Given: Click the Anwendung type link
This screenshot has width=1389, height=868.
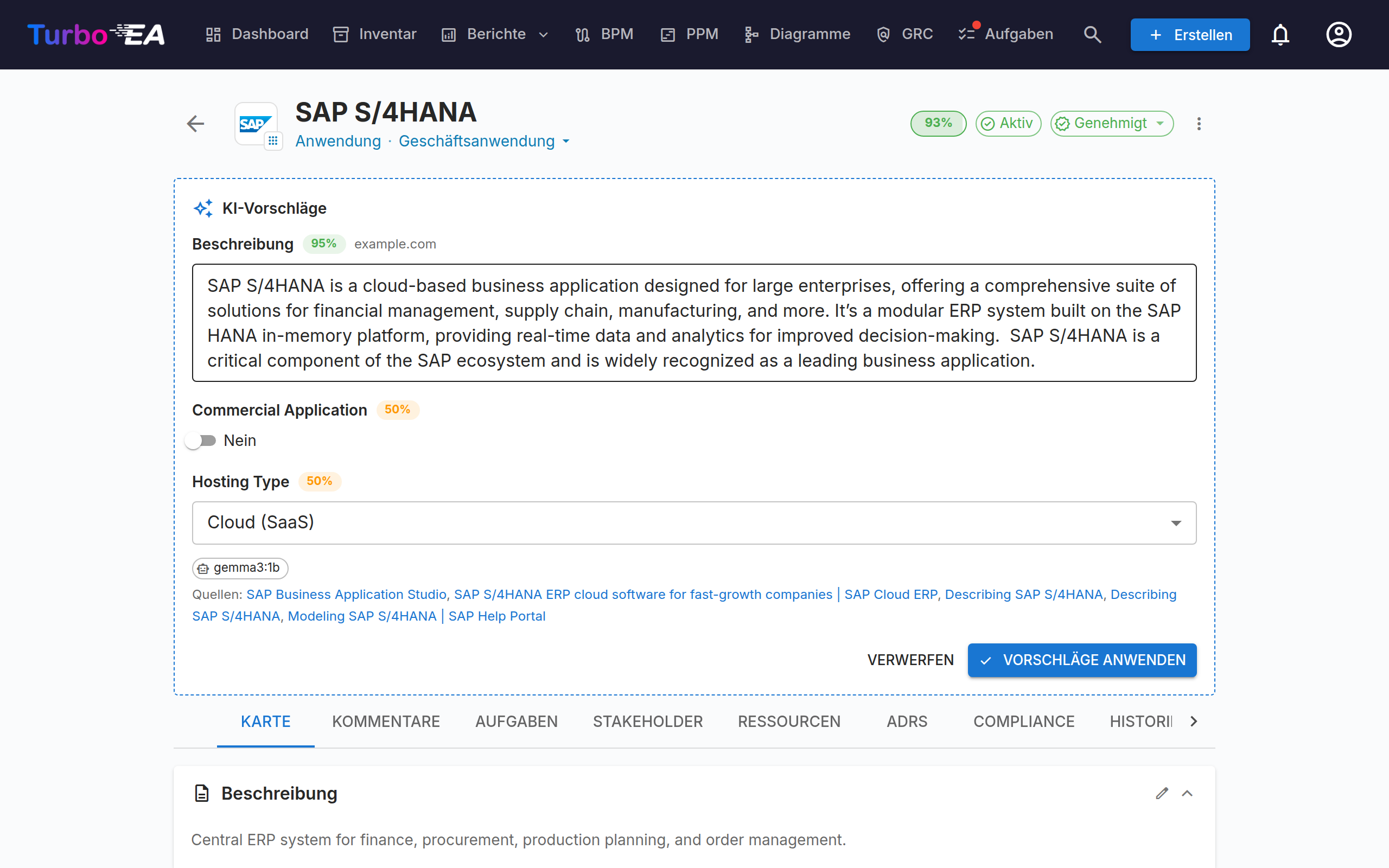Looking at the screenshot, I should coord(338,141).
